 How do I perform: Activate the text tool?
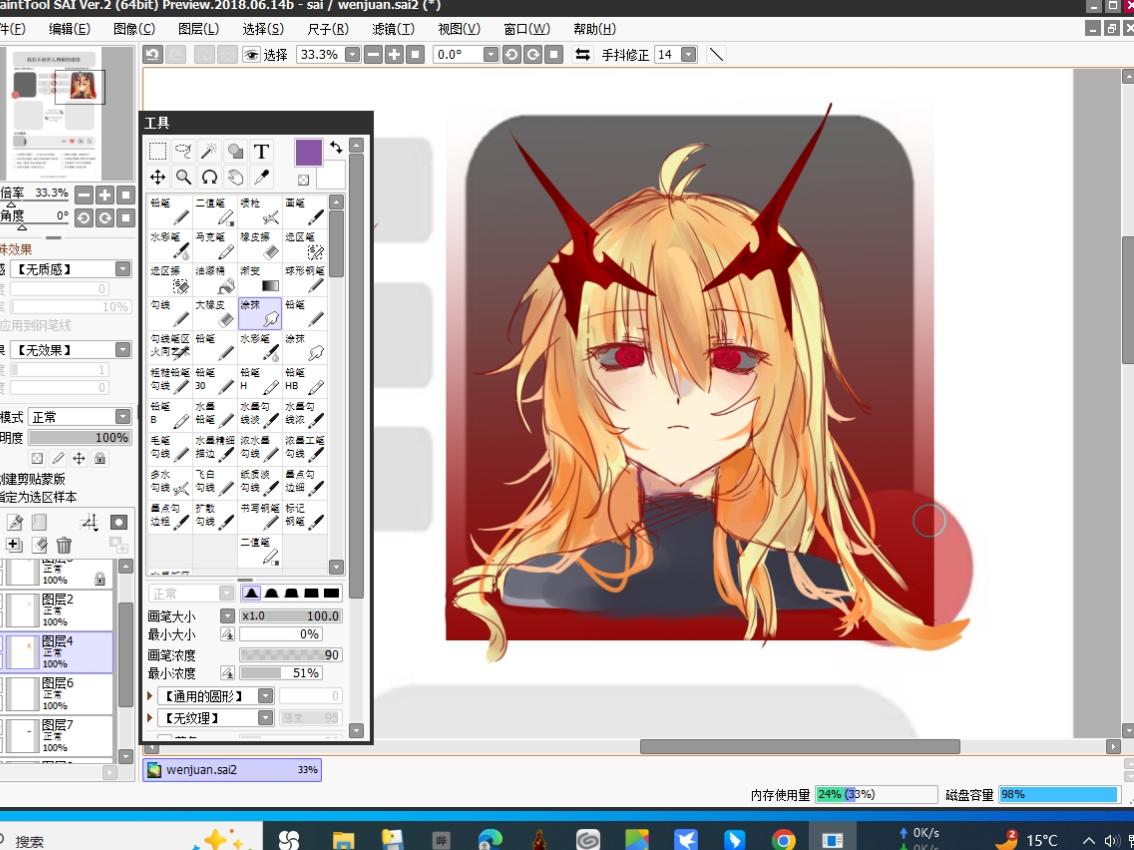click(261, 151)
